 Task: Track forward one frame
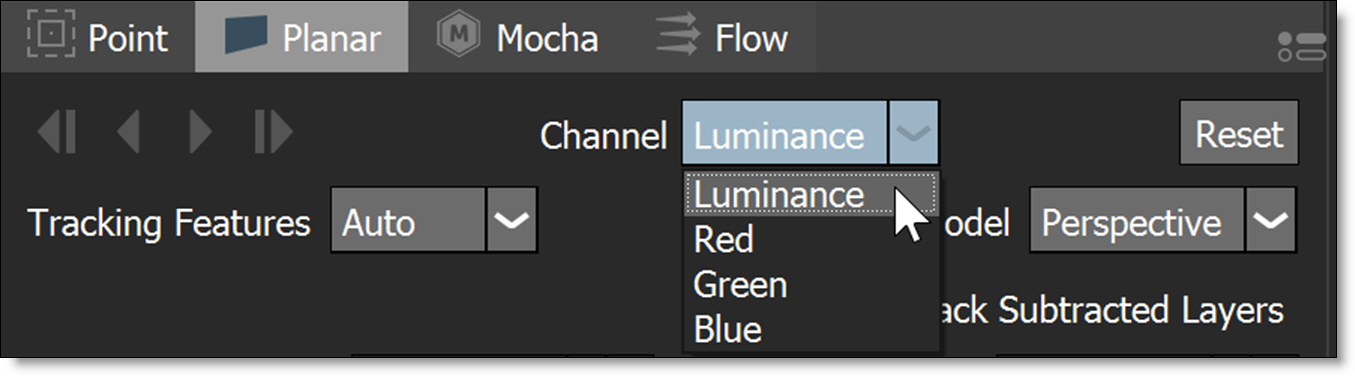[x=200, y=132]
